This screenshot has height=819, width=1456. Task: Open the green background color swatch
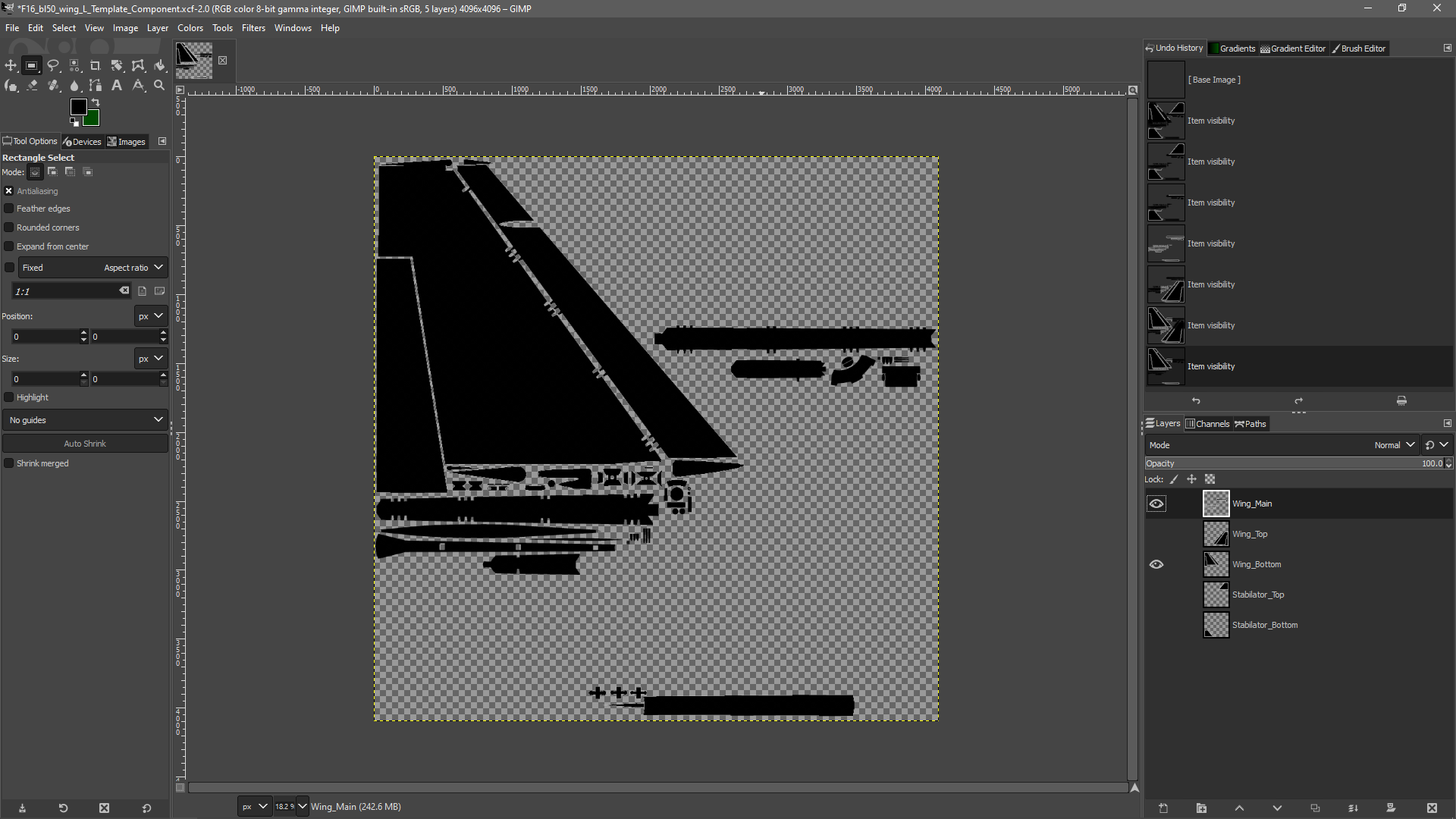tap(93, 120)
